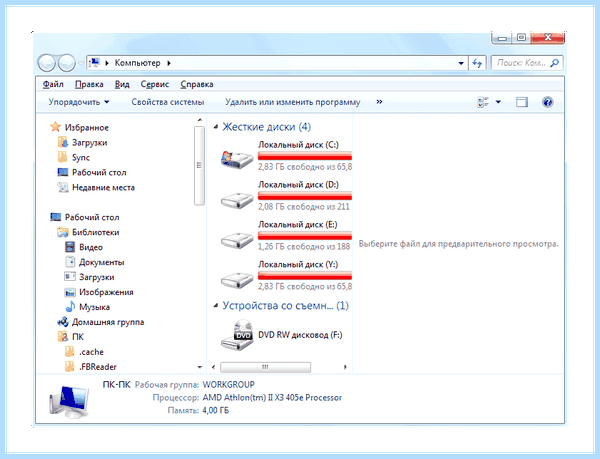Click the computer icon in address bar
The image size is (600, 459).
[94, 63]
